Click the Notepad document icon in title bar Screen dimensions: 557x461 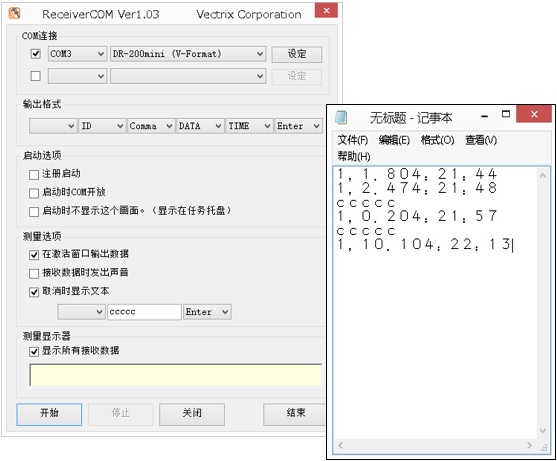pos(341,117)
